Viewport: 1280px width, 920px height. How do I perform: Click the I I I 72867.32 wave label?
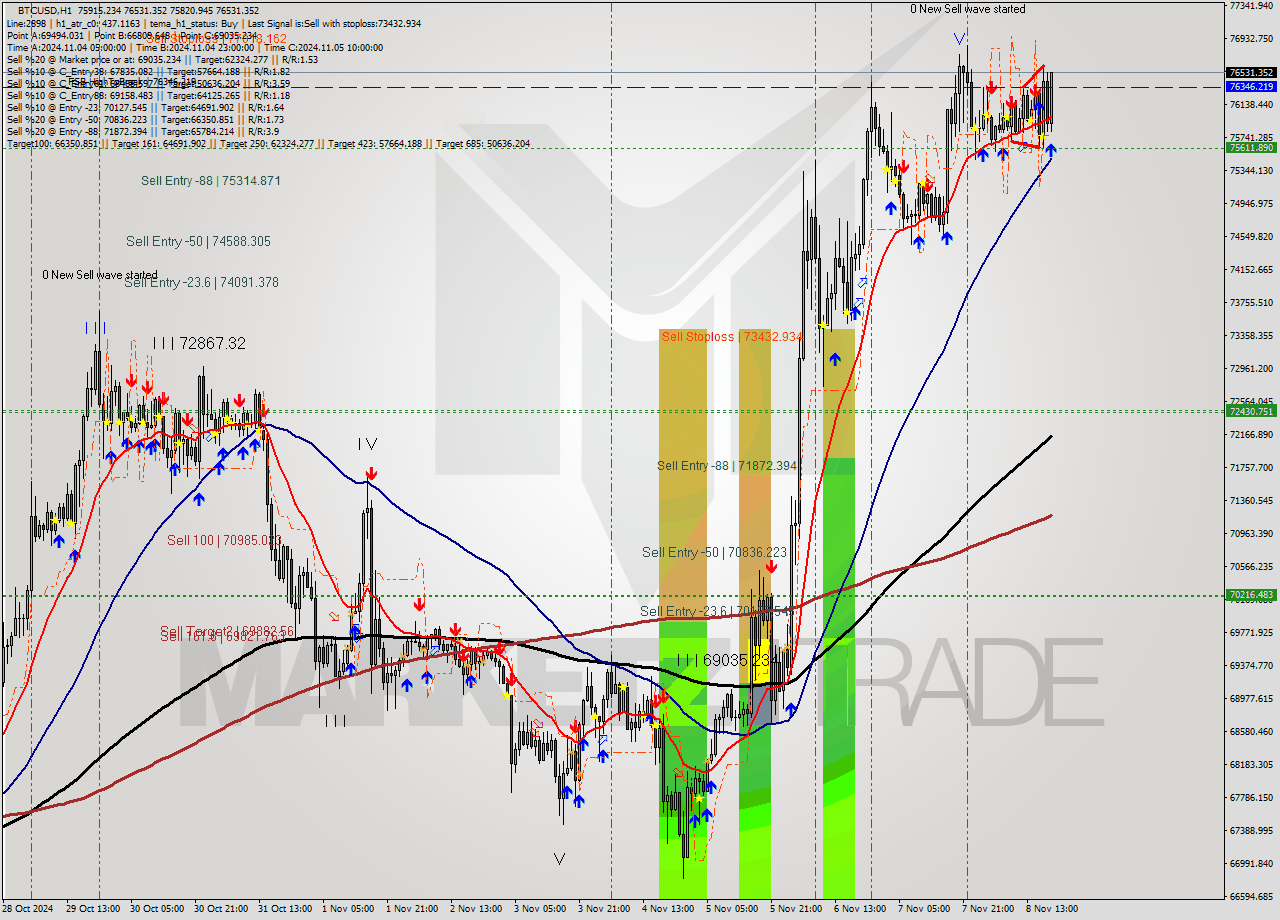pyautogui.click(x=199, y=343)
